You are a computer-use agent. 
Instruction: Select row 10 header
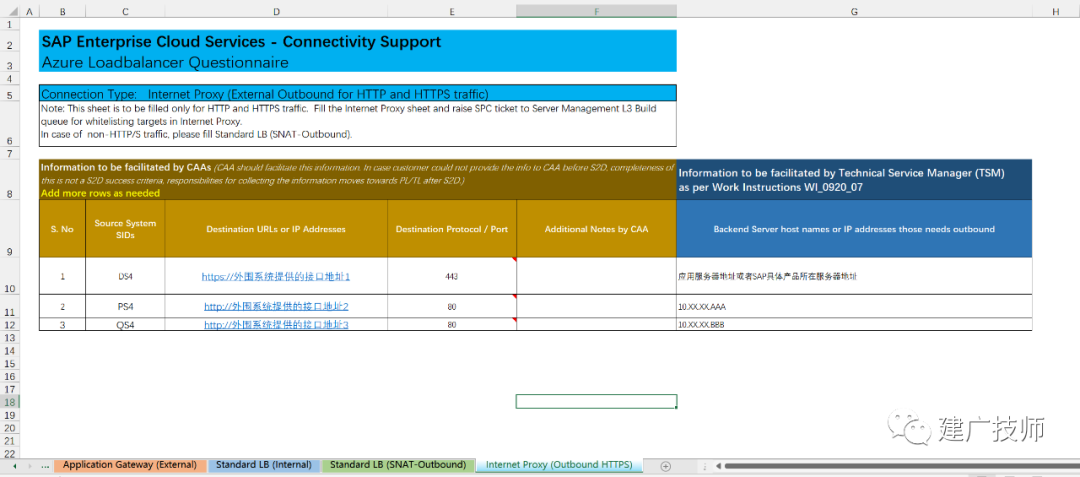(x=10, y=275)
